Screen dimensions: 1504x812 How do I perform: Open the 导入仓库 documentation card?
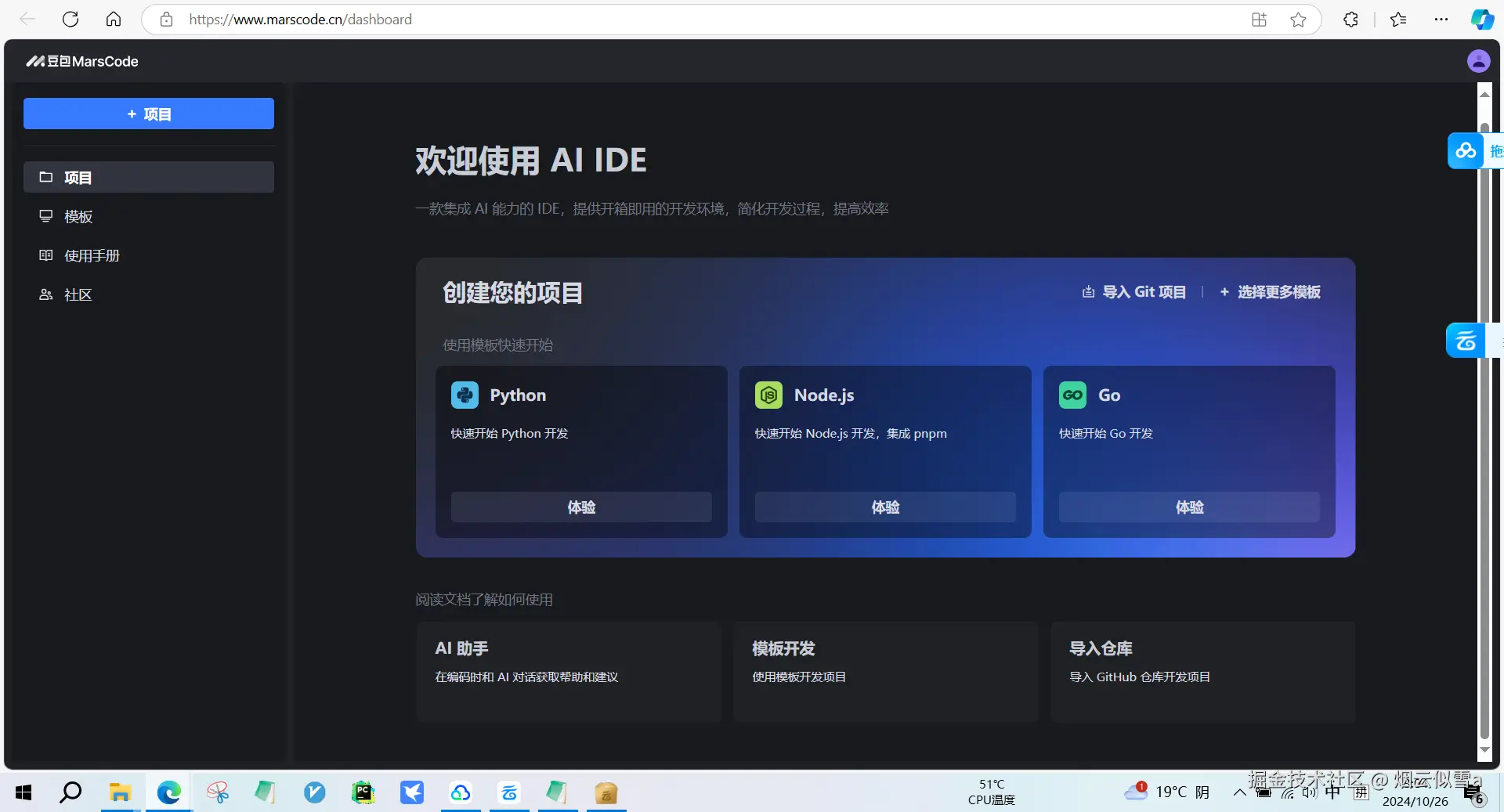1203,672
